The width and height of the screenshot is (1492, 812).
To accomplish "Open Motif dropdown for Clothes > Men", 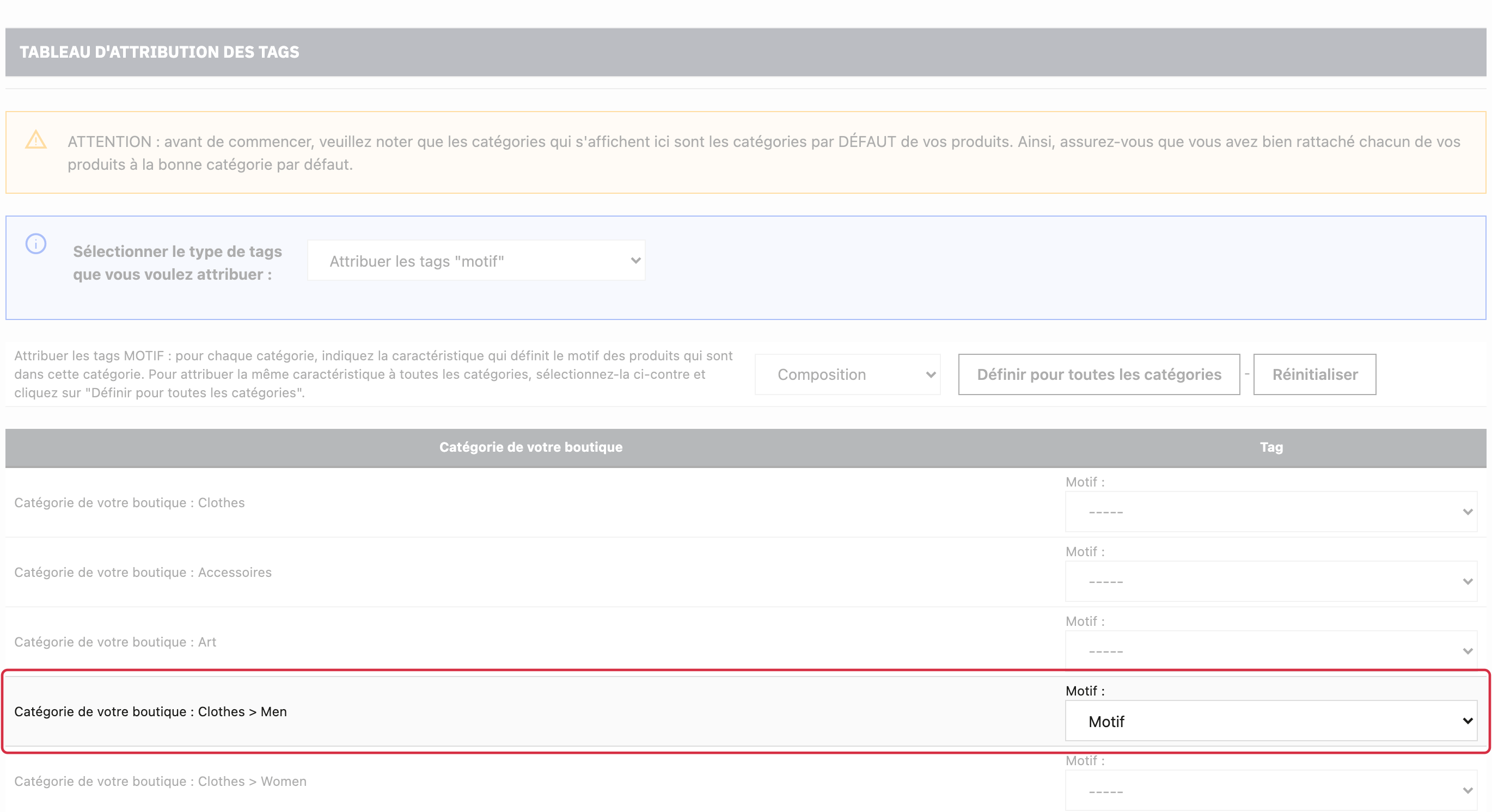I will 1271,721.
